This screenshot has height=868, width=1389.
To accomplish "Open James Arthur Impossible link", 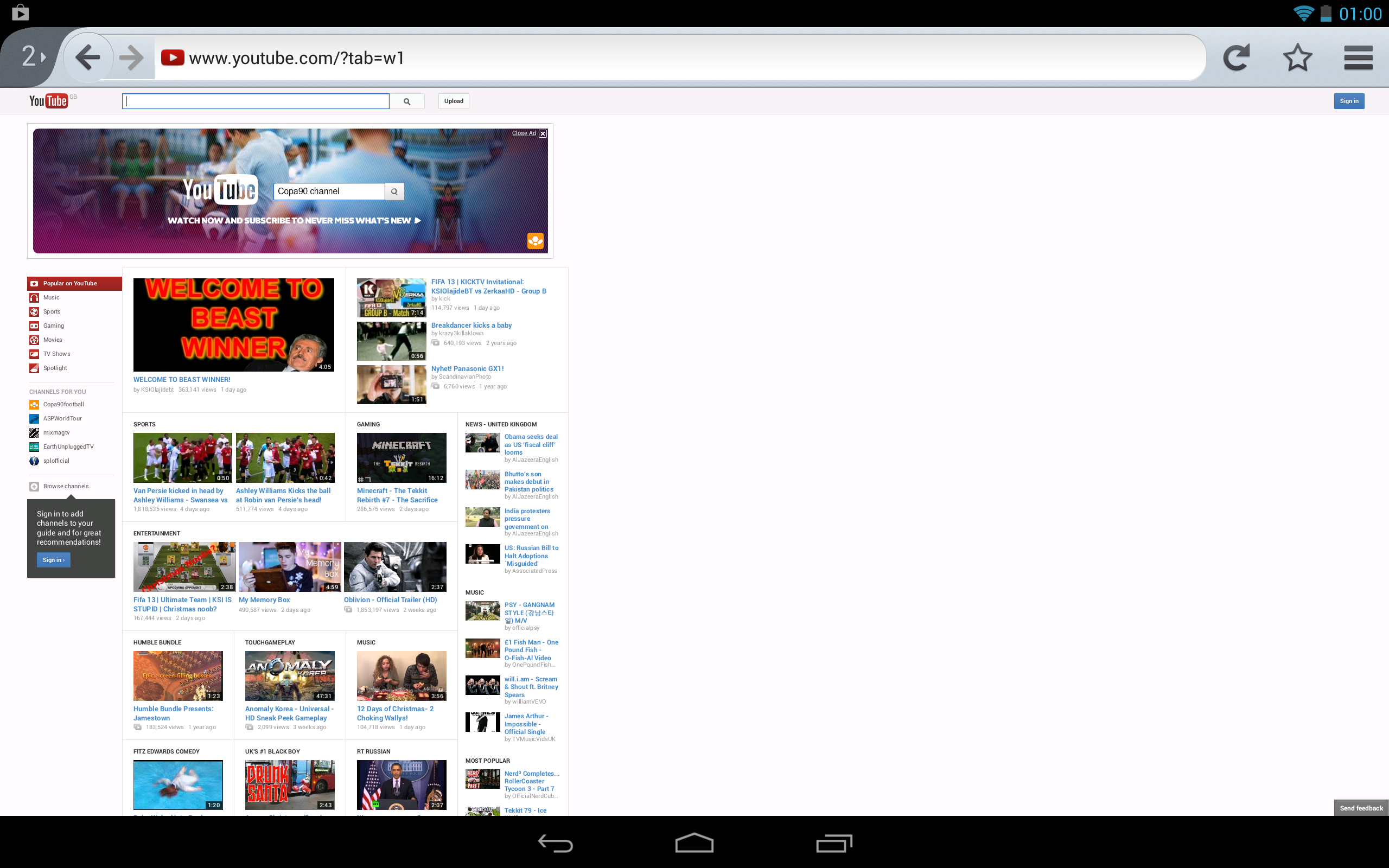I will coord(526,724).
